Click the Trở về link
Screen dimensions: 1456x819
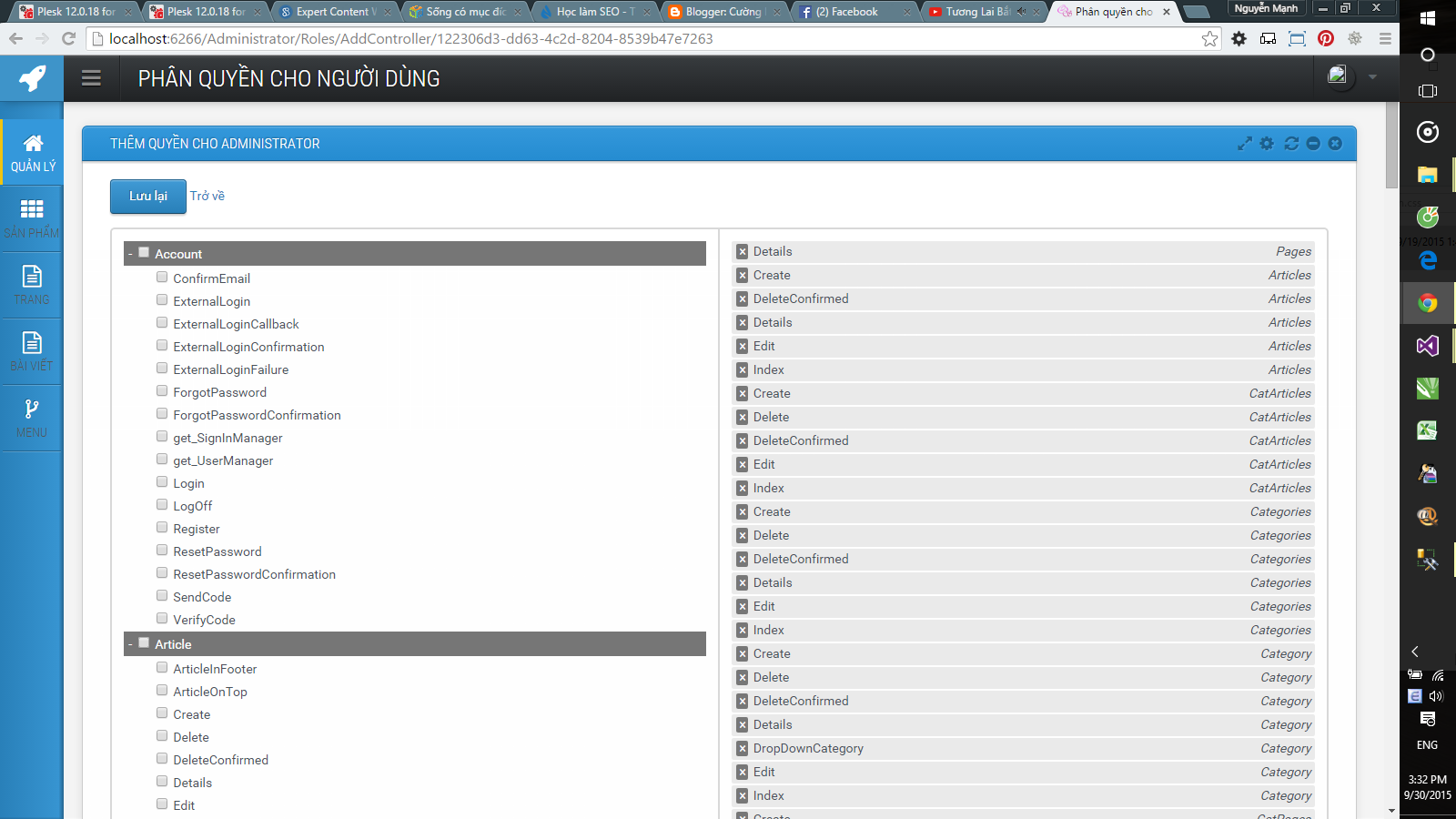point(207,196)
